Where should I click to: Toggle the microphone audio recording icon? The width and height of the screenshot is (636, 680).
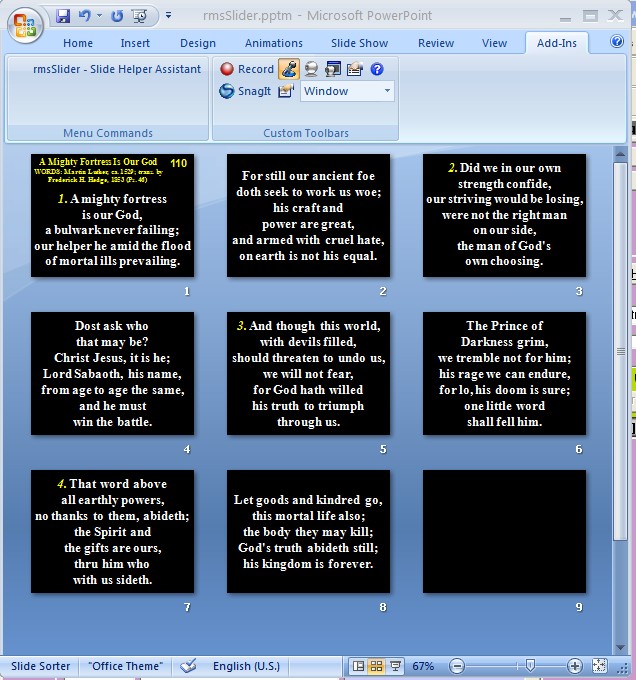click(x=289, y=69)
